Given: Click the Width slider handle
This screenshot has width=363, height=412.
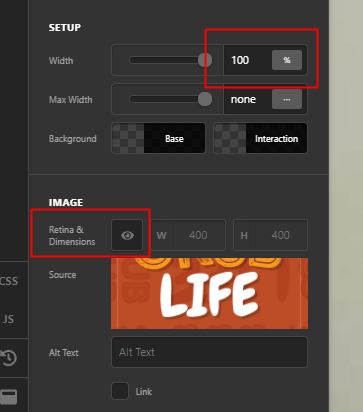Looking at the screenshot, I should 205,60.
